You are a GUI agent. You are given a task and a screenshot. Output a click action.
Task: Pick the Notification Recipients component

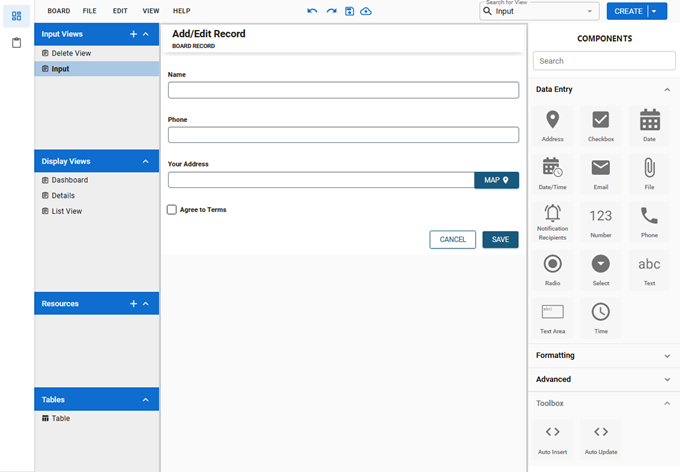point(552,221)
